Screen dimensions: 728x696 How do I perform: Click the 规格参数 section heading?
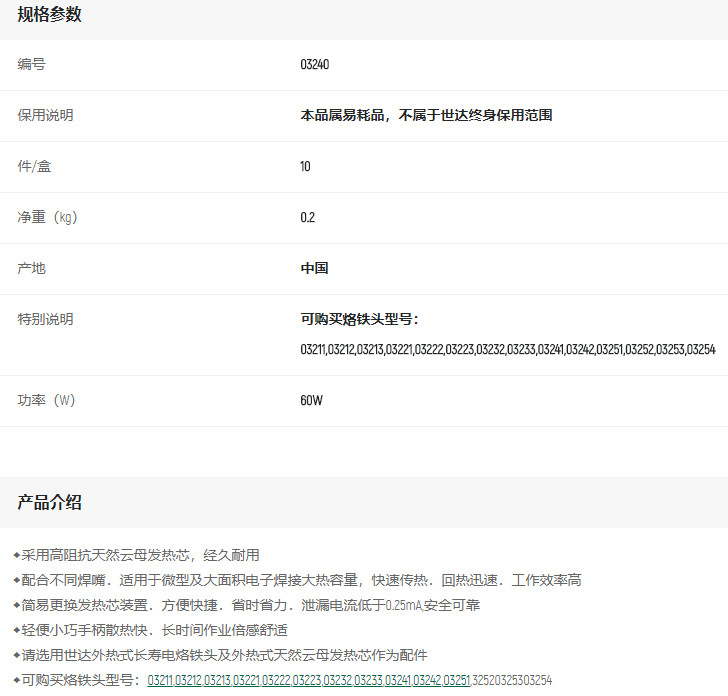[x=49, y=15]
